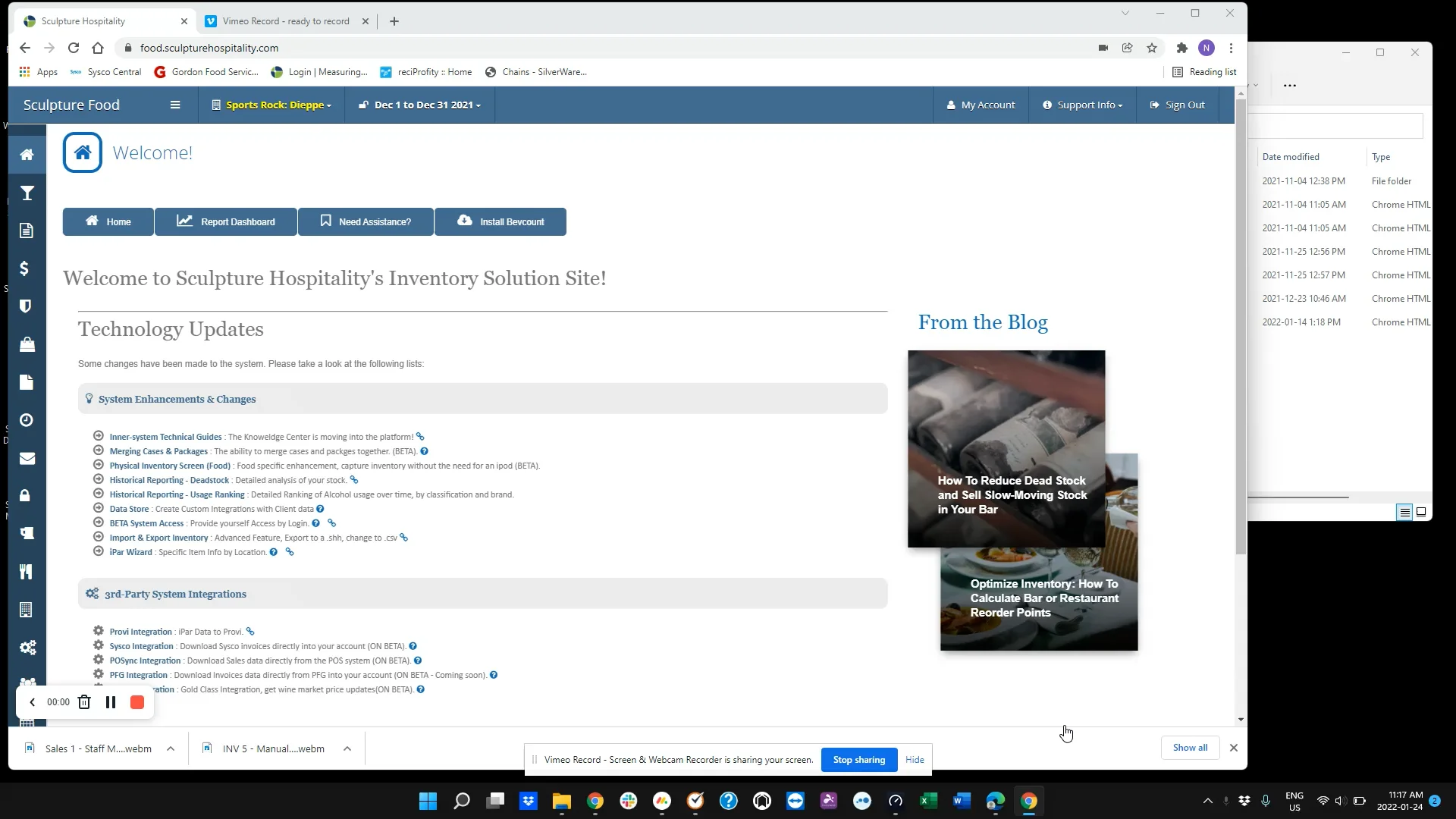The image size is (1456, 819).
Task: Click the link icon beside Inner-system Technical Guides
Action: coord(420,437)
